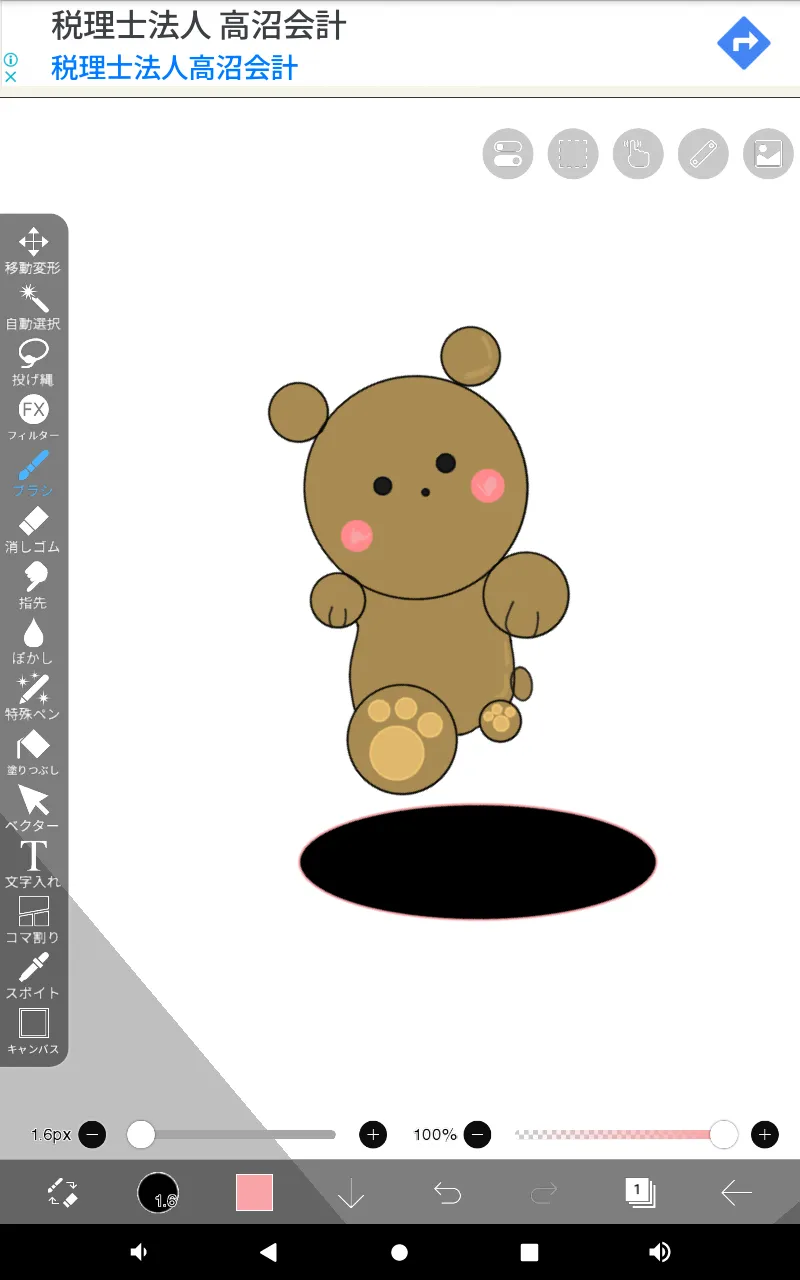Viewport: 800px width, 1280px height.
Task: Select the Text (文字入れ) tool
Action: (x=33, y=865)
